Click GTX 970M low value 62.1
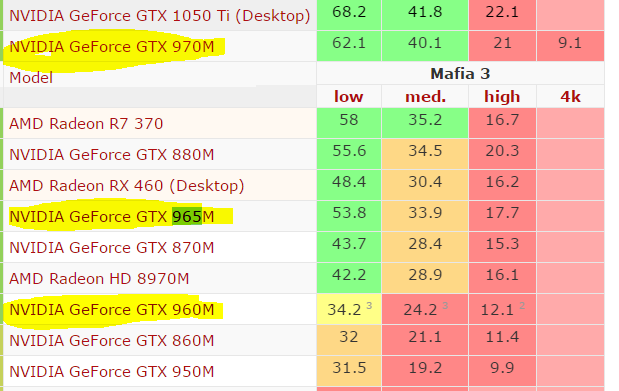The height and width of the screenshot is (391, 619). pos(349,43)
